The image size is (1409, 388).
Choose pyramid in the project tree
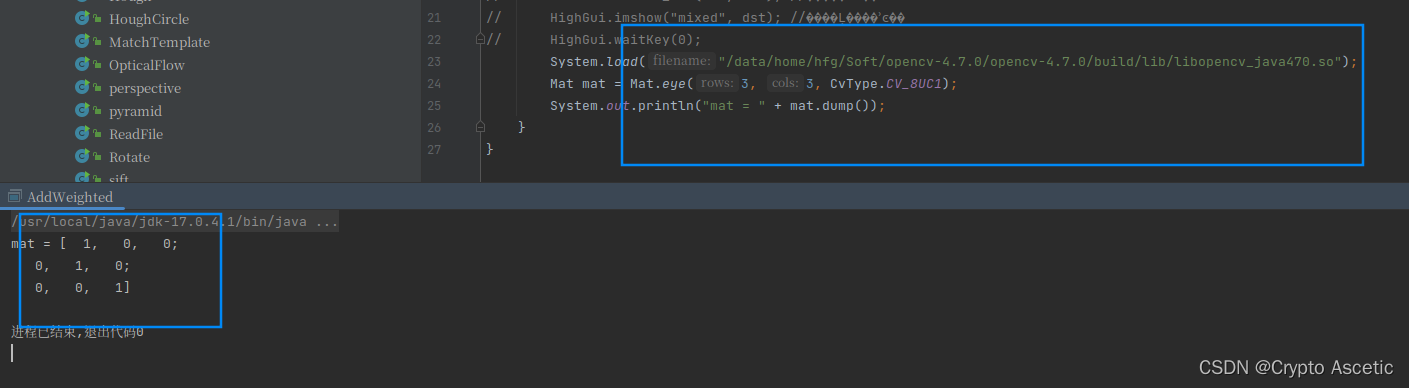[x=135, y=111]
